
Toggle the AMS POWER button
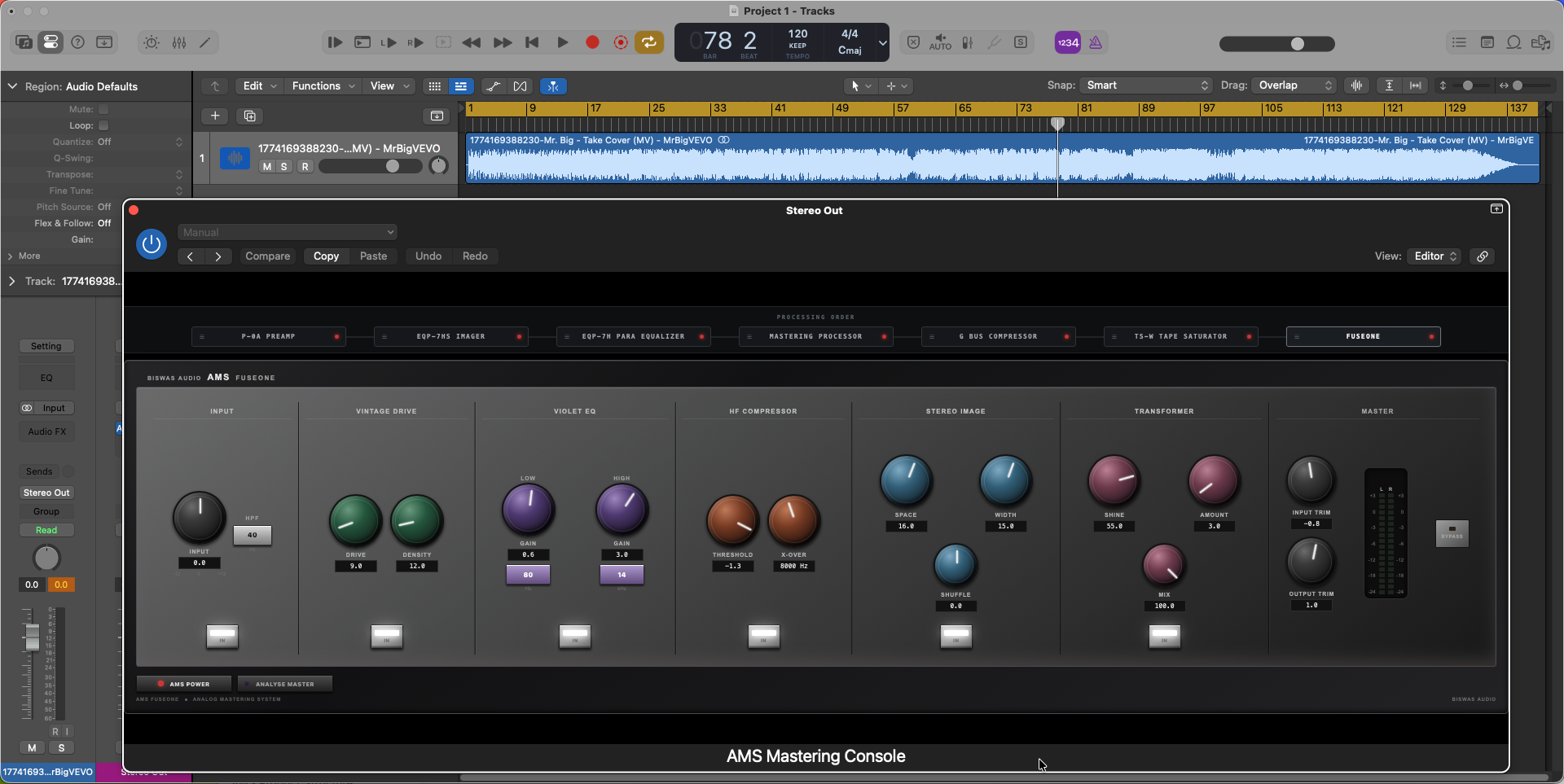point(184,684)
